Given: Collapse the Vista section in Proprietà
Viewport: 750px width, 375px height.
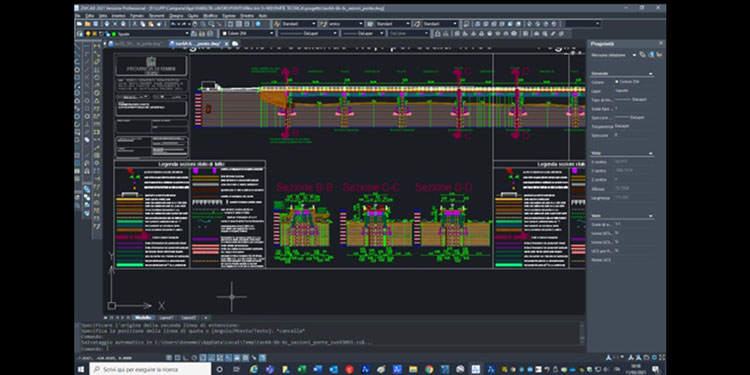Looking at the screenshot, I should (651, 153).
